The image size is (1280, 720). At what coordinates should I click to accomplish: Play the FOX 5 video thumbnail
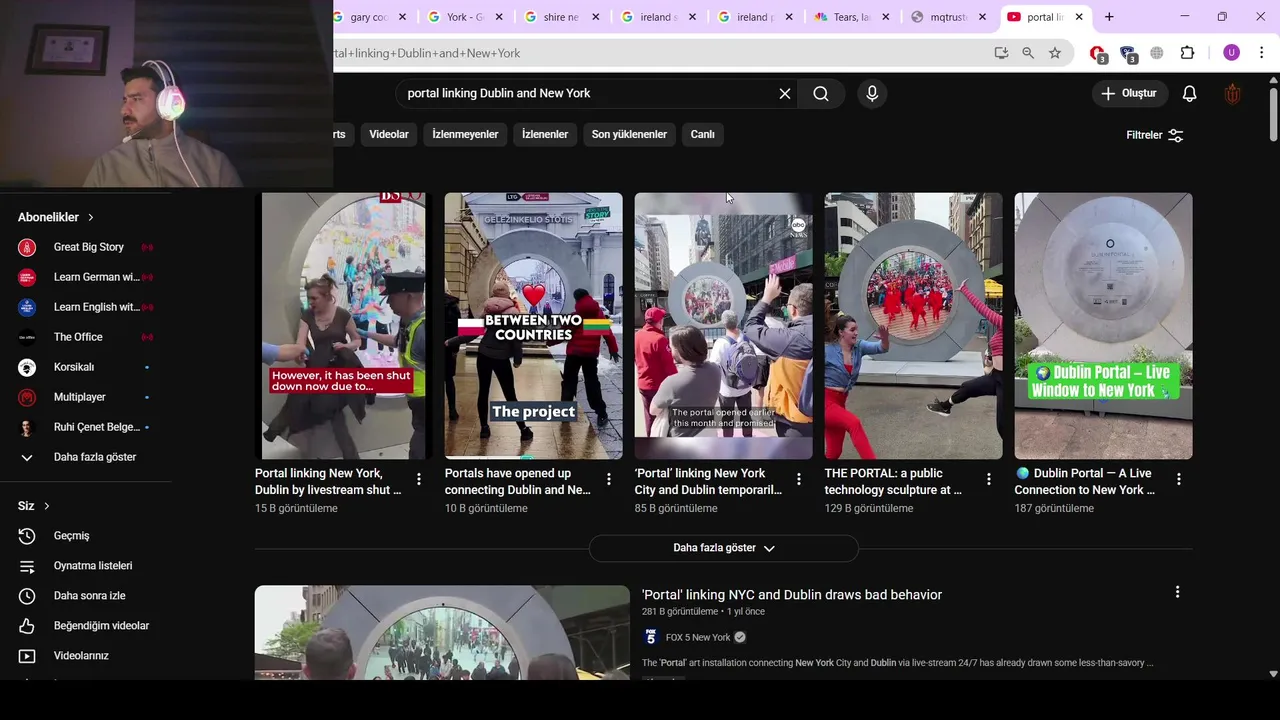click(x=442, y=633)
